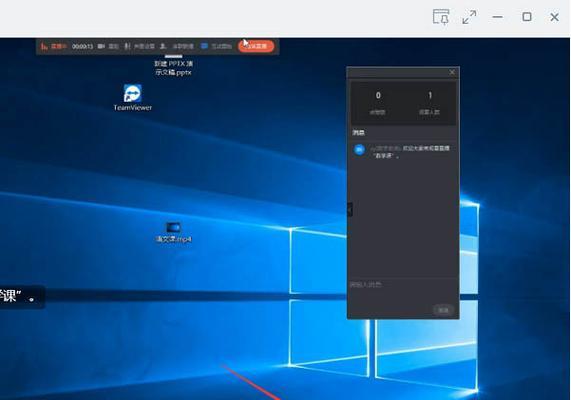Click the red live status bars icon
571x400 pixels.
[44, 46]
